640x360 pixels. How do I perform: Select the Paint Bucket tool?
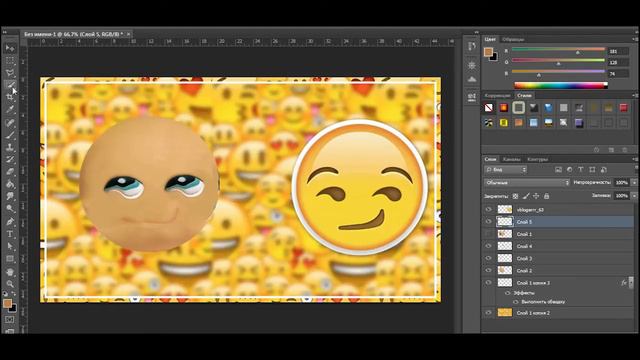tap(10, 184)
